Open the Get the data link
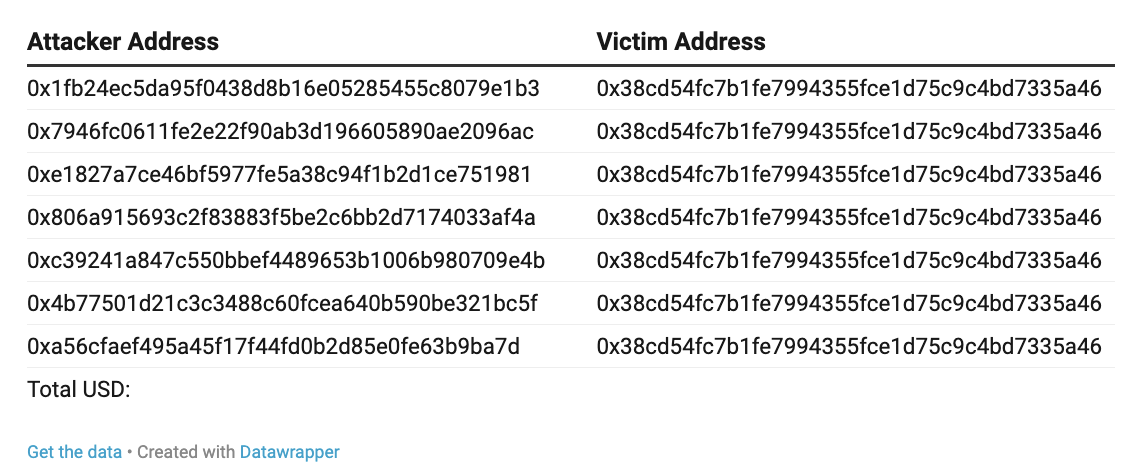This screenshot has width=1126, height=474. pos(75,452)
